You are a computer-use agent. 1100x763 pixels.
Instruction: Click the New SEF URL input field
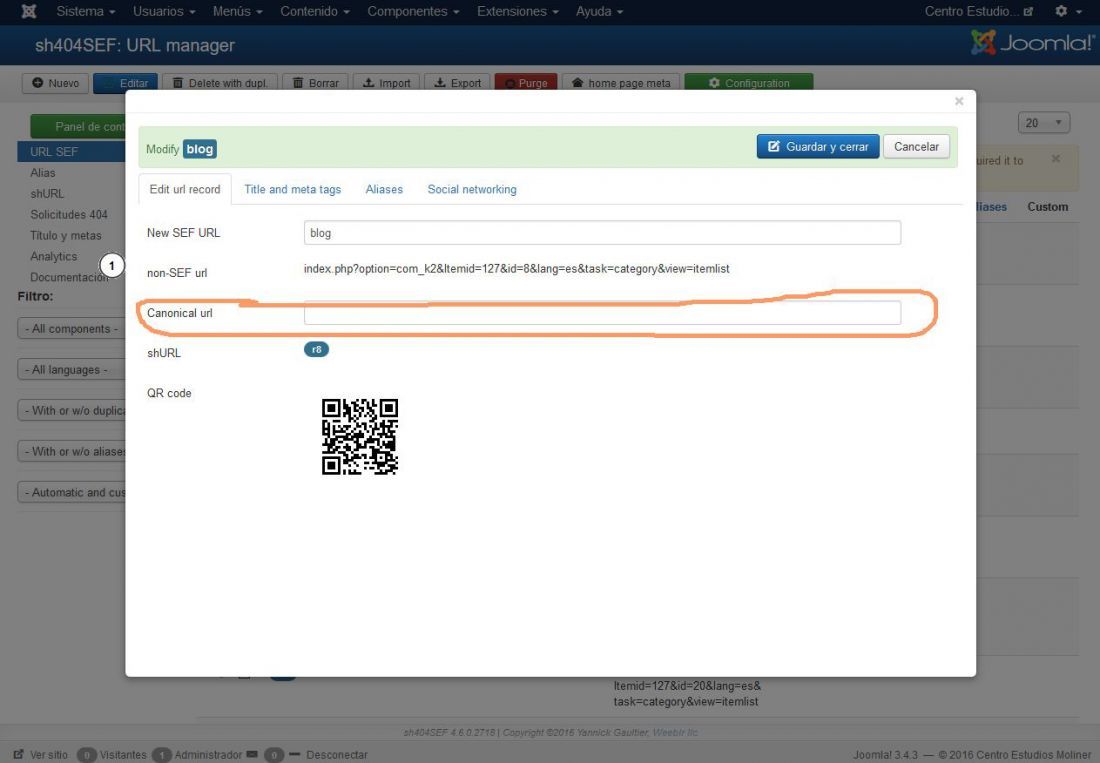click(x=602, y=233)
